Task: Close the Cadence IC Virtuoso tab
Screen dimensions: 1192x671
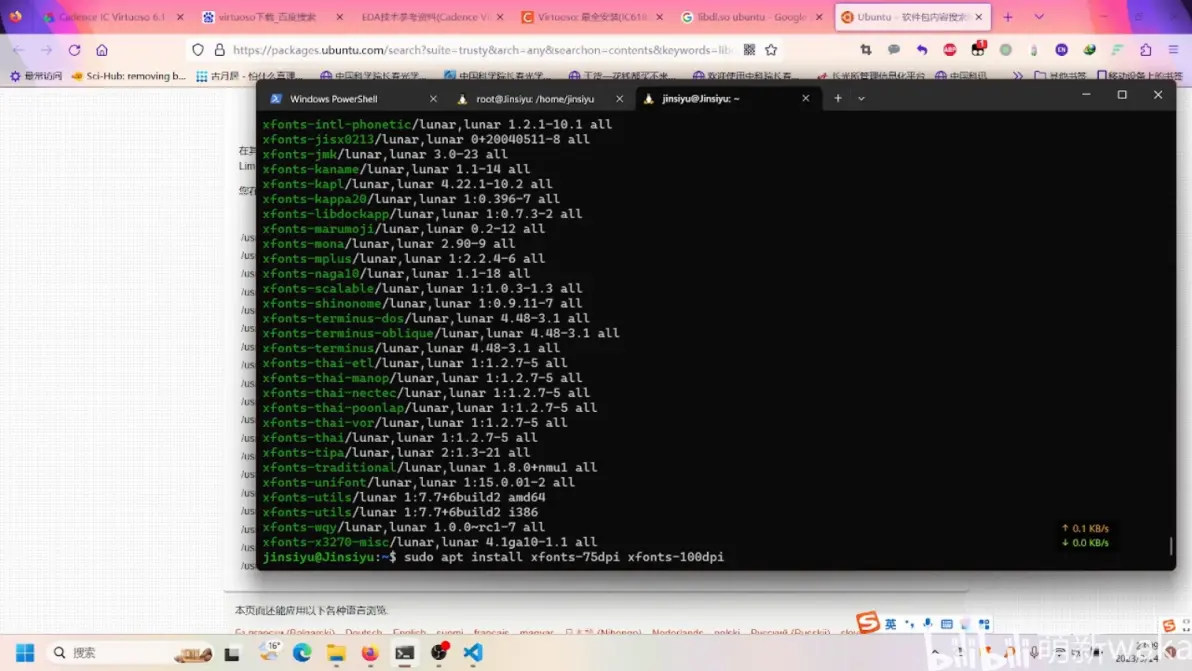Action: (180, 17)
